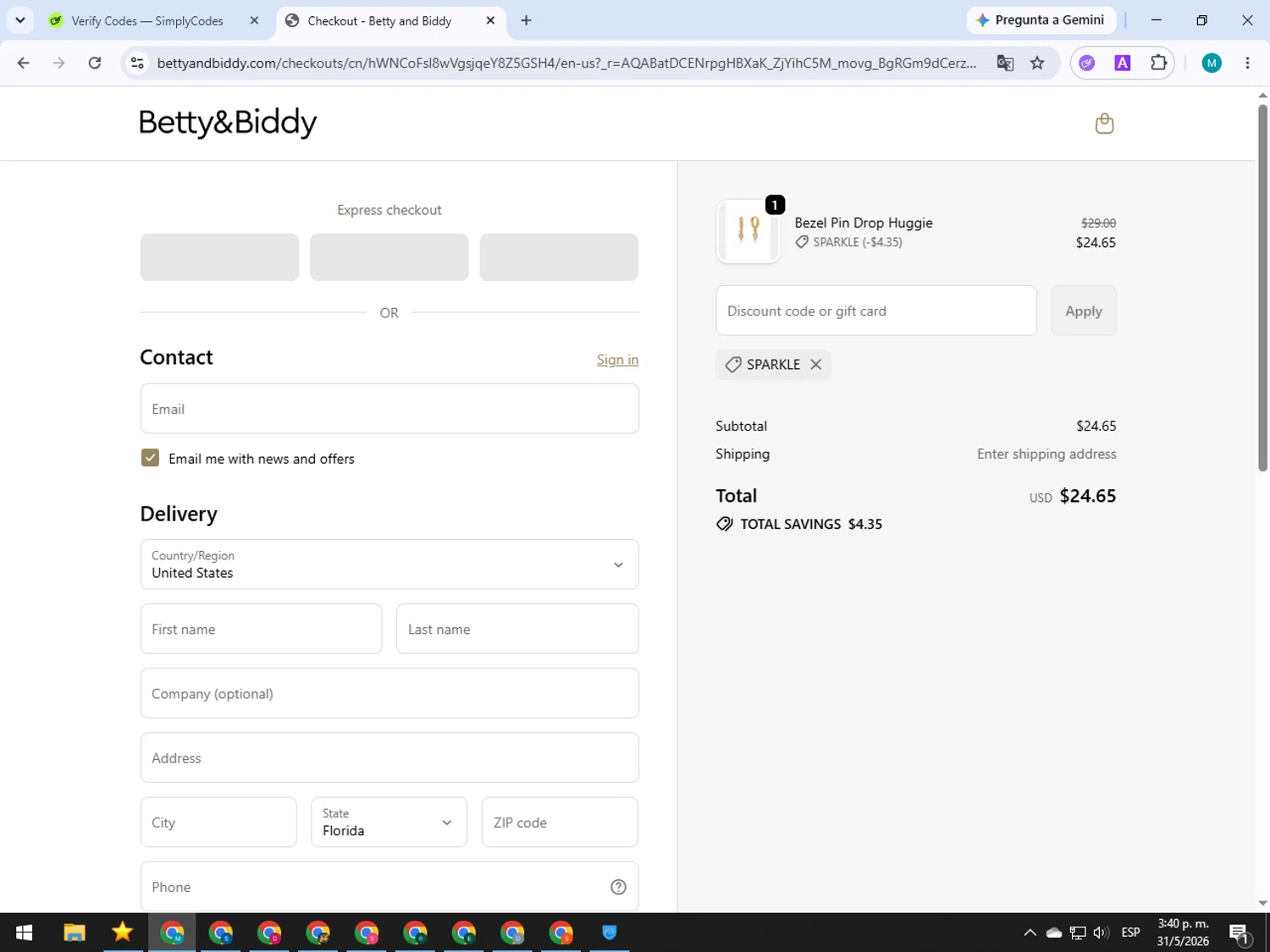1270x952 pixels.
Task: Go back to previous page
Action: [24, 63]
